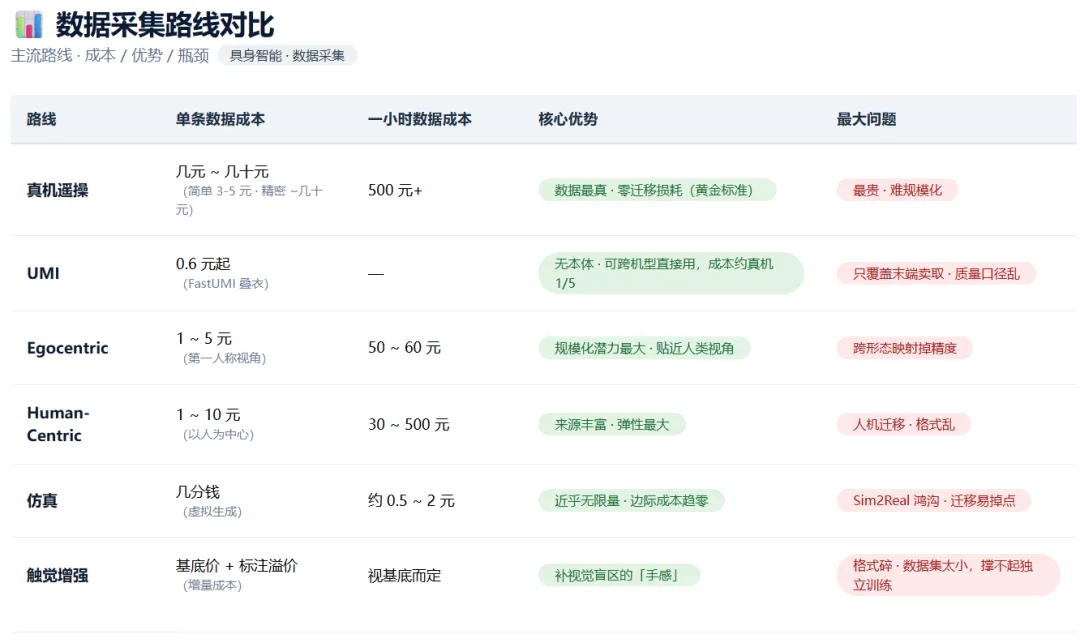The width and height of the screenshot is (1080, 643).
Task: Select the 真机遥操 row label
Action: point(57,191)
